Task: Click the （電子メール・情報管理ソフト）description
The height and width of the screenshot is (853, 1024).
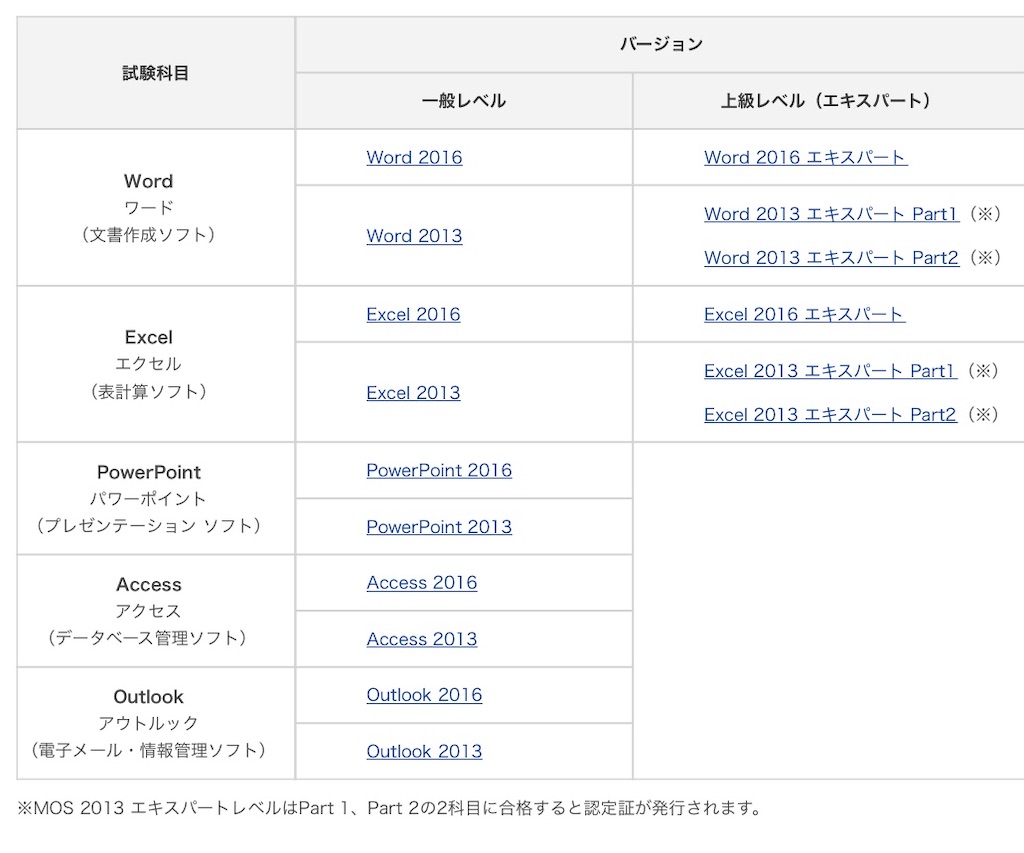Action: pos(149,750)
